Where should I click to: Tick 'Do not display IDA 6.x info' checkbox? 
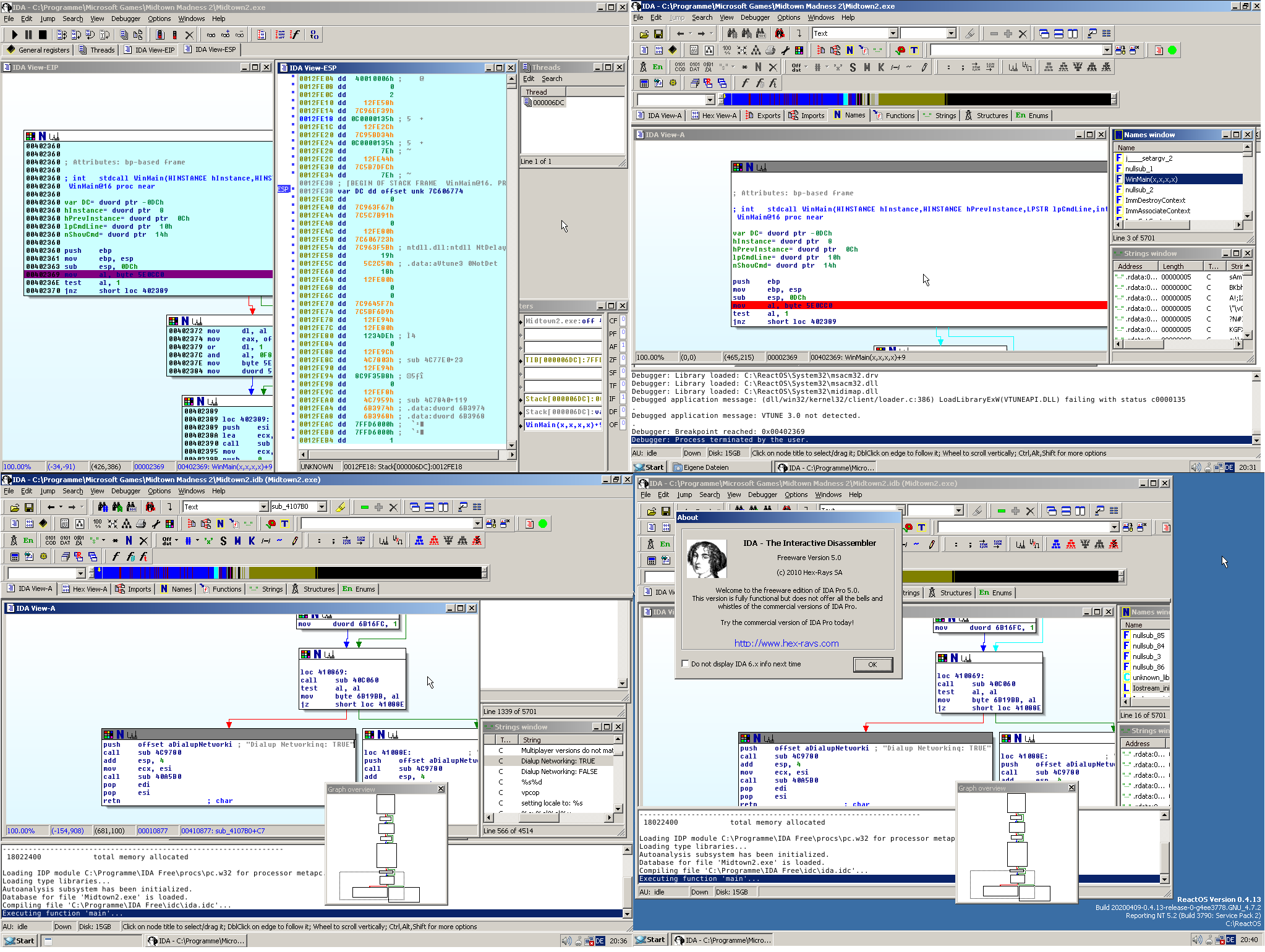coord(685,664)
